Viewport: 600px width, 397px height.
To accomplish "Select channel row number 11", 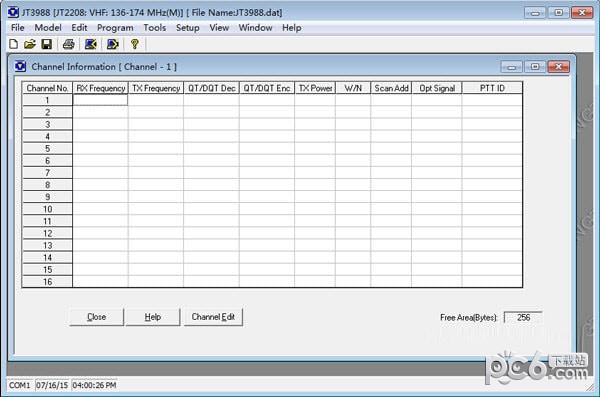I will pyautogui.click(x=47, y=221).
